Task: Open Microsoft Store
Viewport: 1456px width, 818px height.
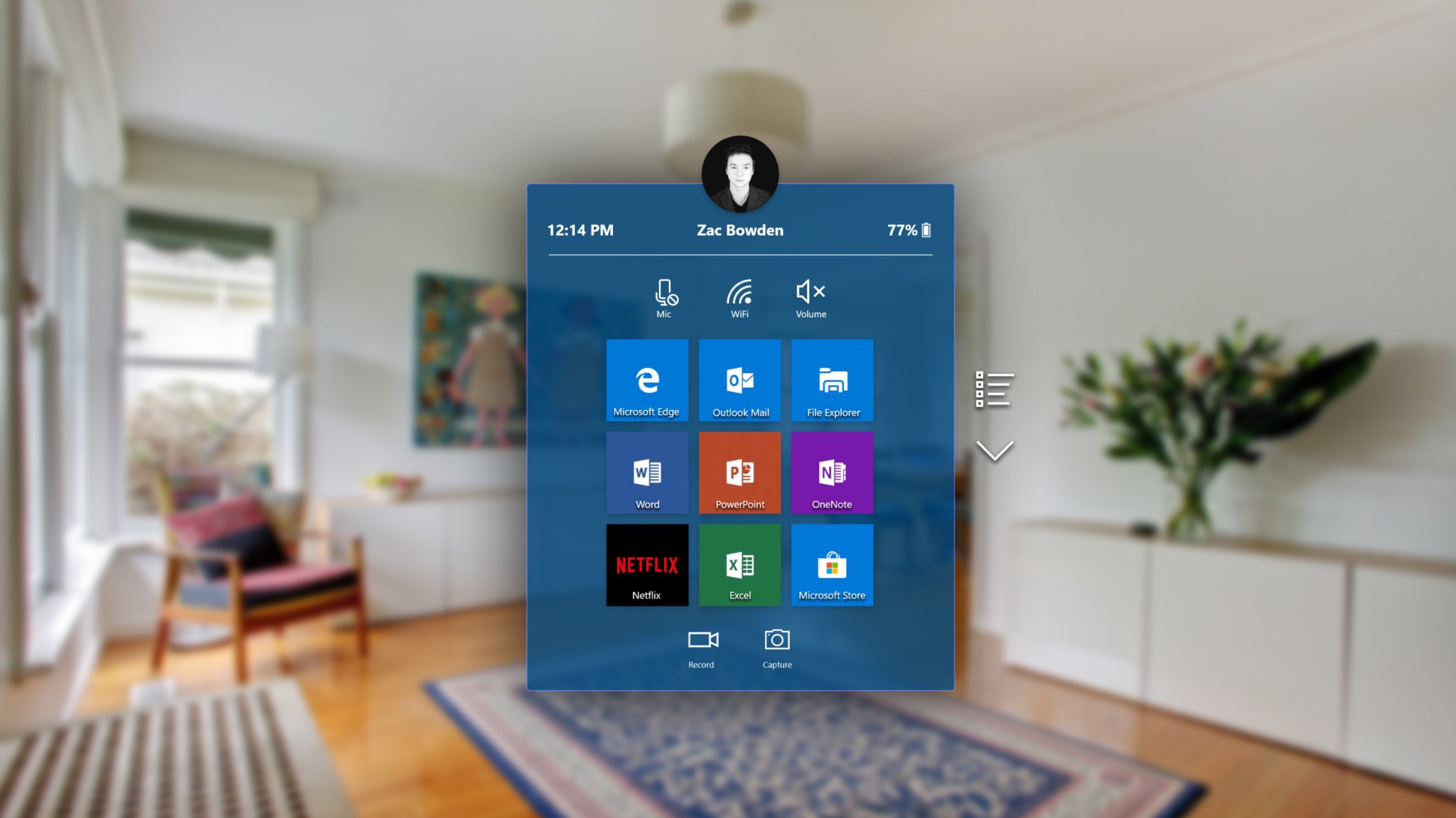Action: point(832,566)
